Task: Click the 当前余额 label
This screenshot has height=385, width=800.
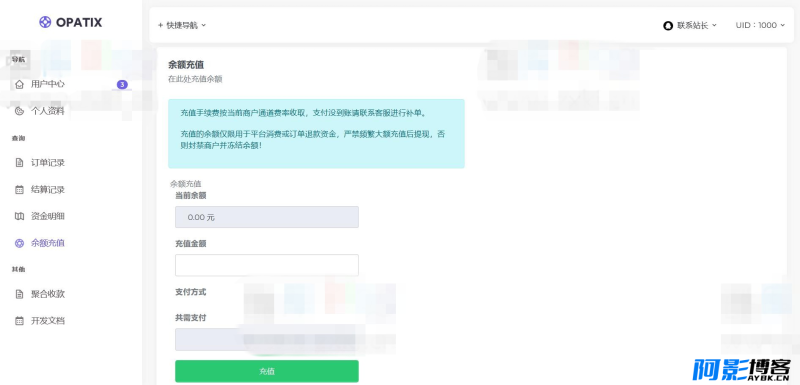Action: point(191,196)
